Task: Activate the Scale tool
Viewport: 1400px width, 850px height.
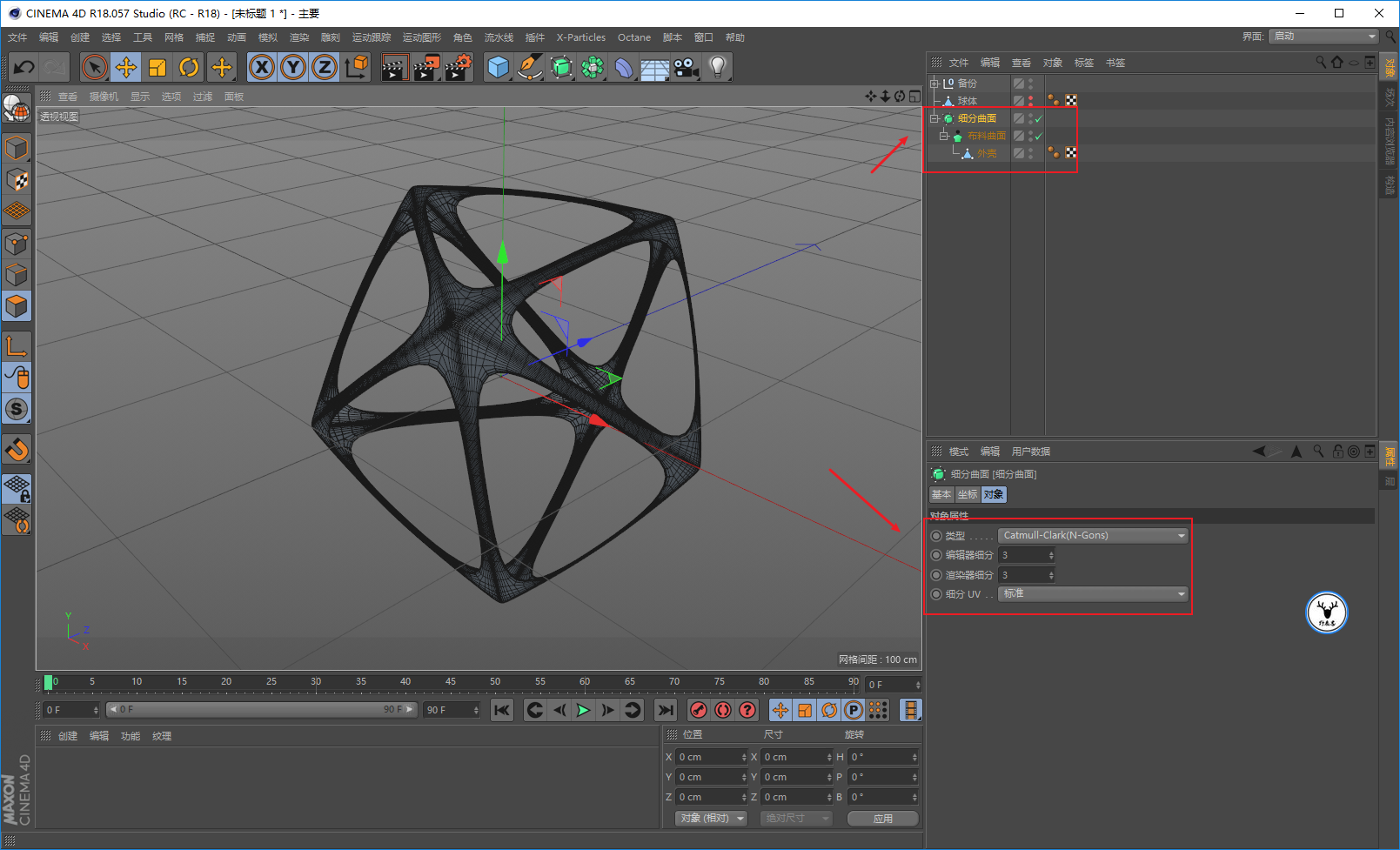Action: pyautogui.click(x=157, y=67)
